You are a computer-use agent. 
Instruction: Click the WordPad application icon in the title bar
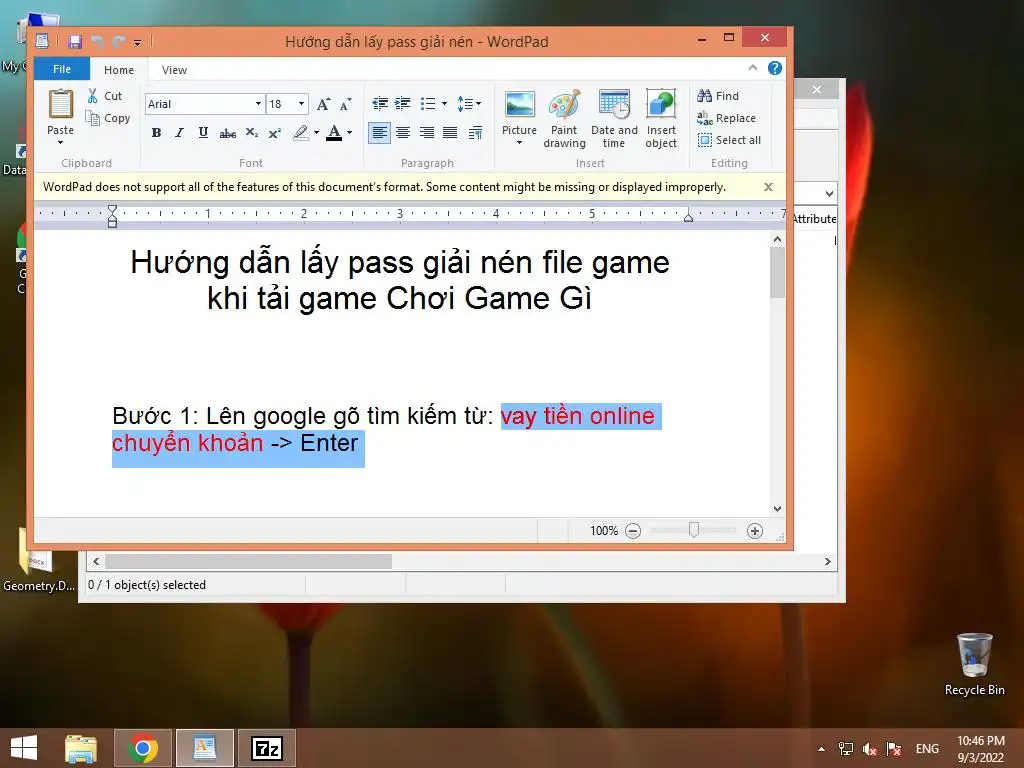click(x=42, y=42)
